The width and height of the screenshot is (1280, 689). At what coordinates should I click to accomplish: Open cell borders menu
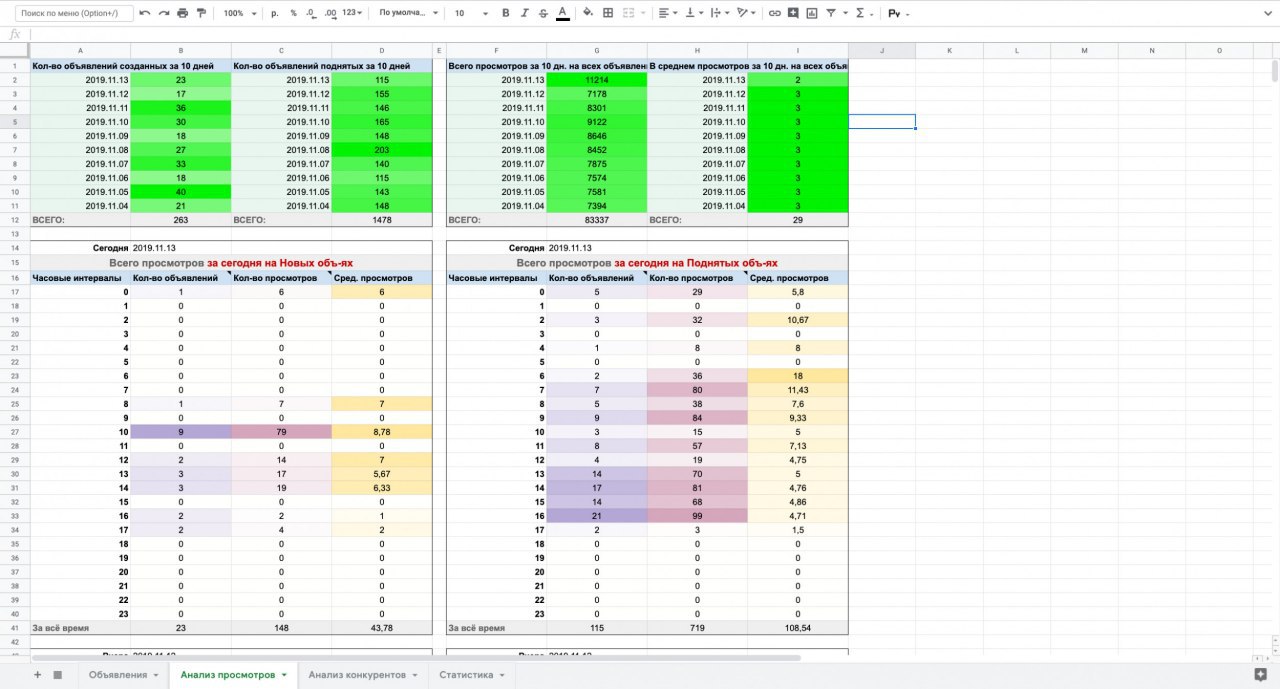tap(608, 14)
